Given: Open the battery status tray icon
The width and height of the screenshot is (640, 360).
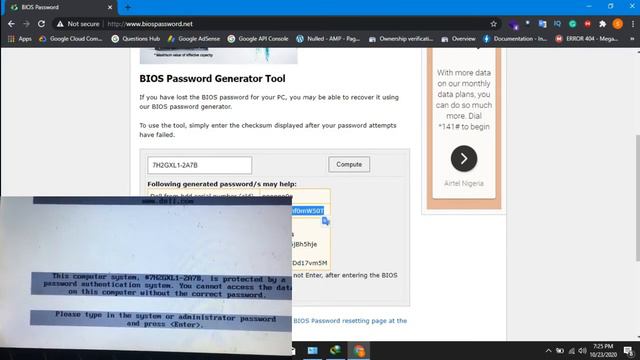Looking at the screenshot, I should click(x=560, y=351).
